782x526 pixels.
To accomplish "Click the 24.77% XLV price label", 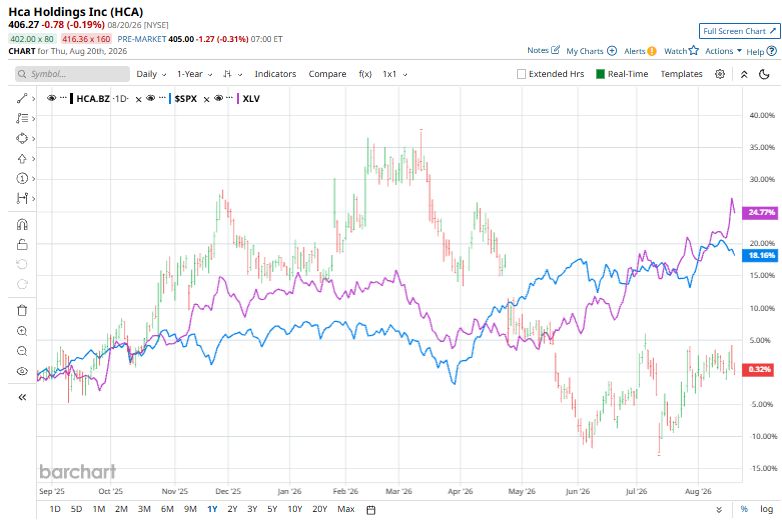I will click(760, 212).
